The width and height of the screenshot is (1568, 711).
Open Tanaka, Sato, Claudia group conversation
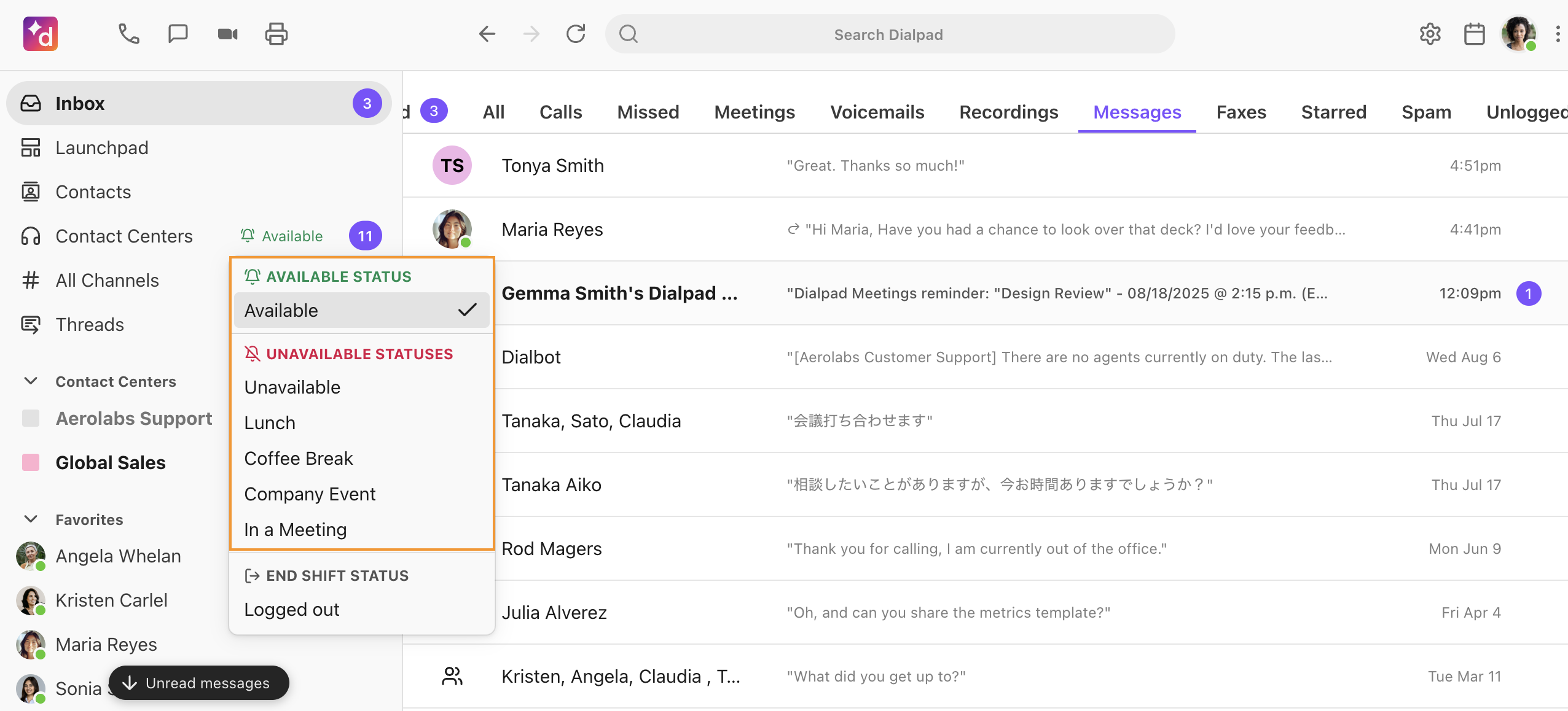click(x=1032, y=421)
